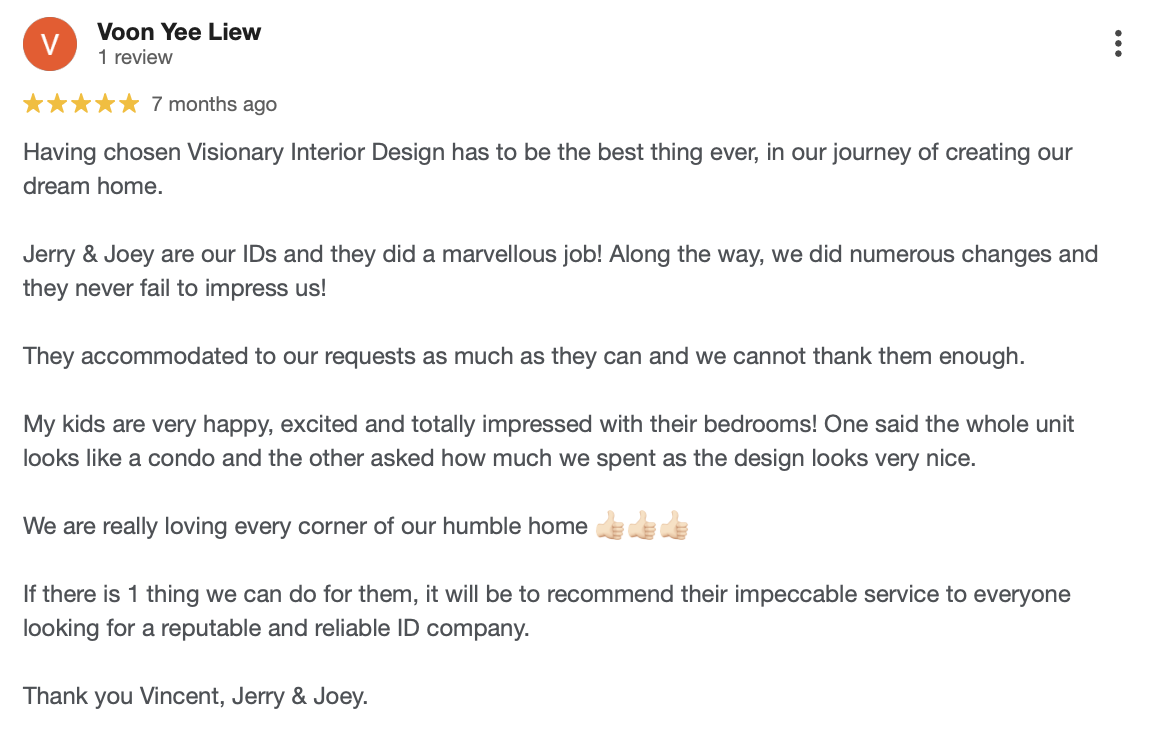Click the "7 months ago" timestamp
Viewport: 1162px width, 730px height.
pos(214,104)
